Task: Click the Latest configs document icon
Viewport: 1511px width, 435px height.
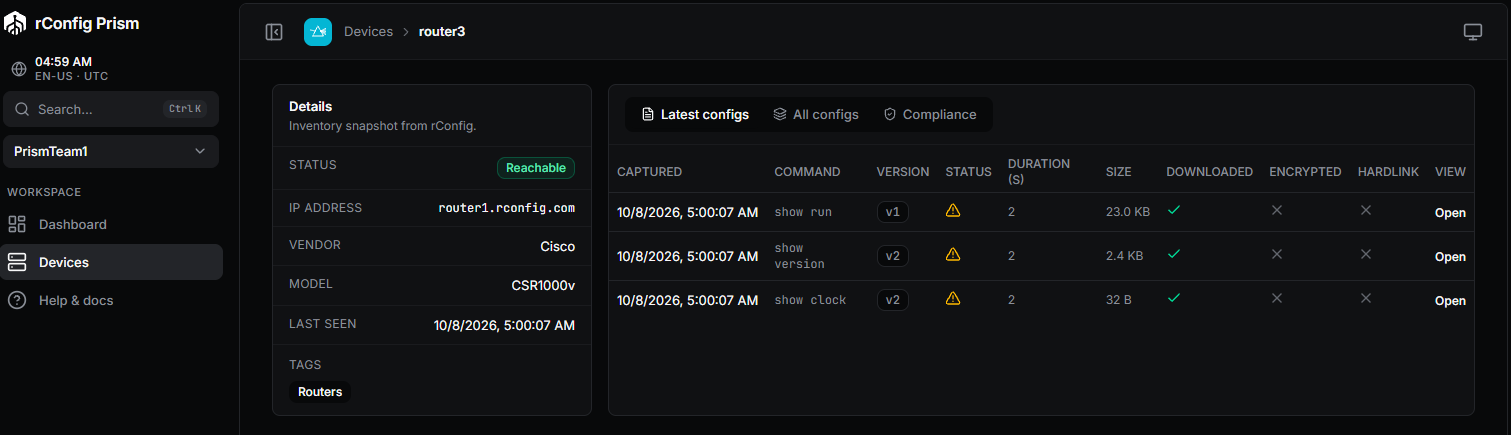Action: pos(648,114)
